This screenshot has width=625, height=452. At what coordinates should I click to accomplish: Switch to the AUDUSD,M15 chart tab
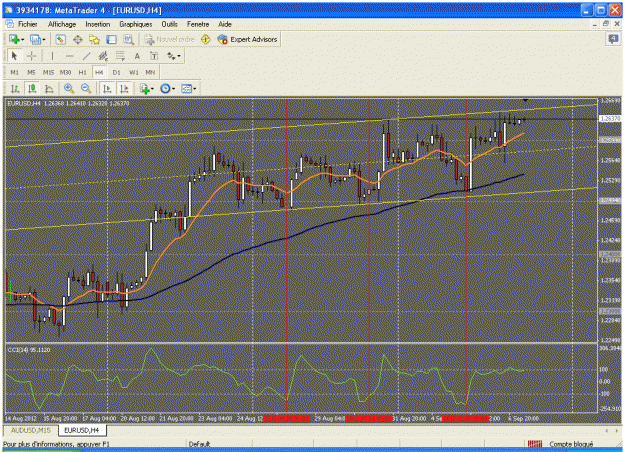coord(31,430)
